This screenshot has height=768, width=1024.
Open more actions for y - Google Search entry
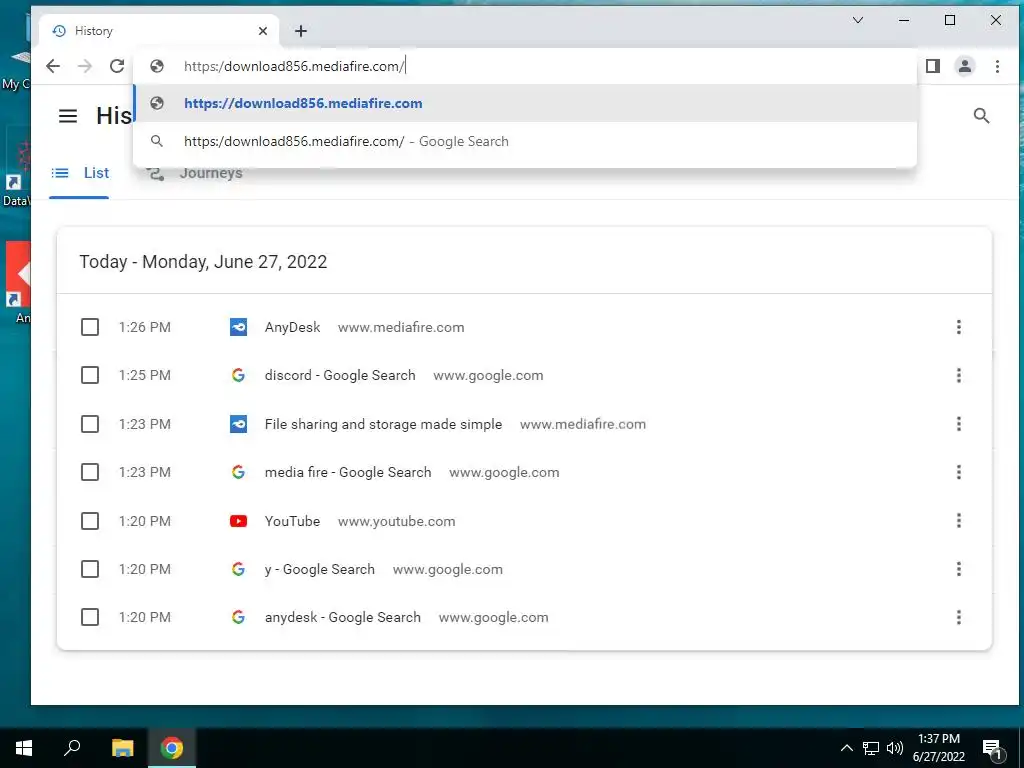tap(958, 569)
